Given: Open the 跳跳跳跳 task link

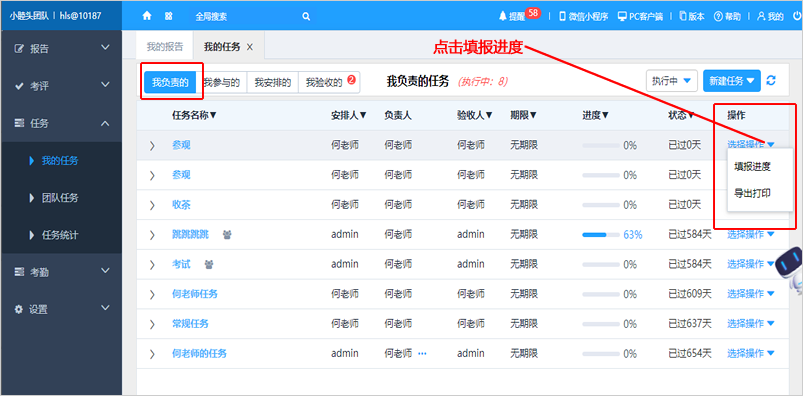Looking at the screenshot, I should (x=191, y=235).
